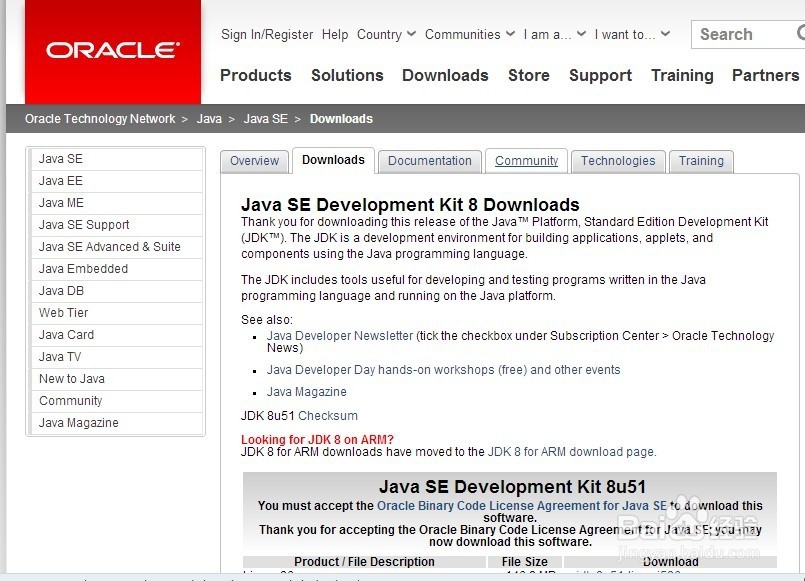Open the JDK 8u51 Checksum link

pos(328,416)
